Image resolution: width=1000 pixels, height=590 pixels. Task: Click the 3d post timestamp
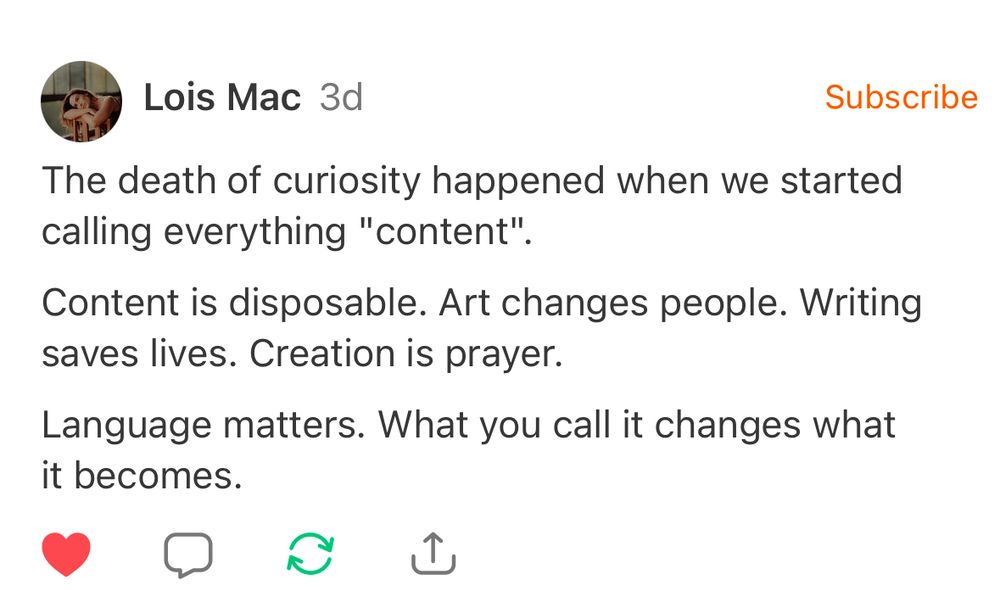(341, 98)
